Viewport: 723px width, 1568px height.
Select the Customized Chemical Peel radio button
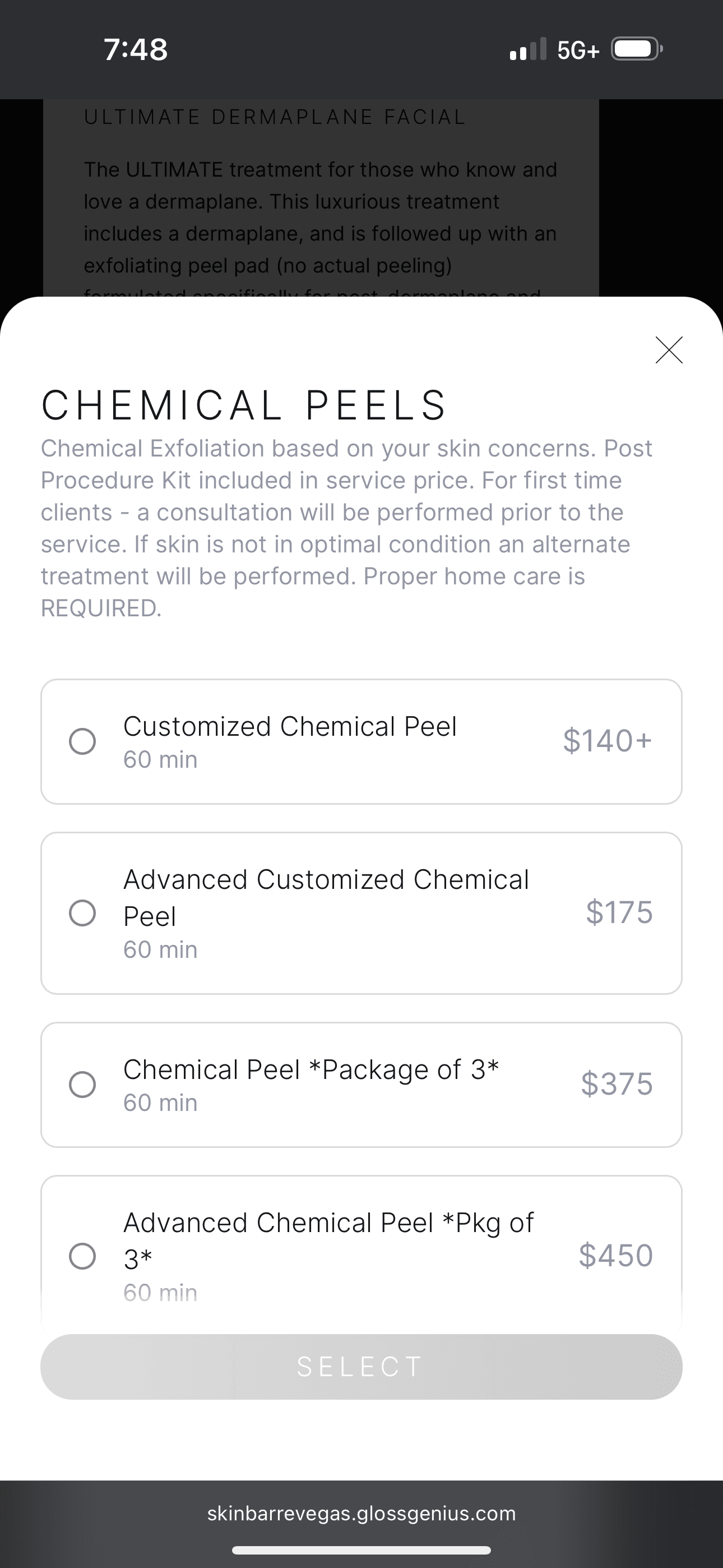(82, 741)
